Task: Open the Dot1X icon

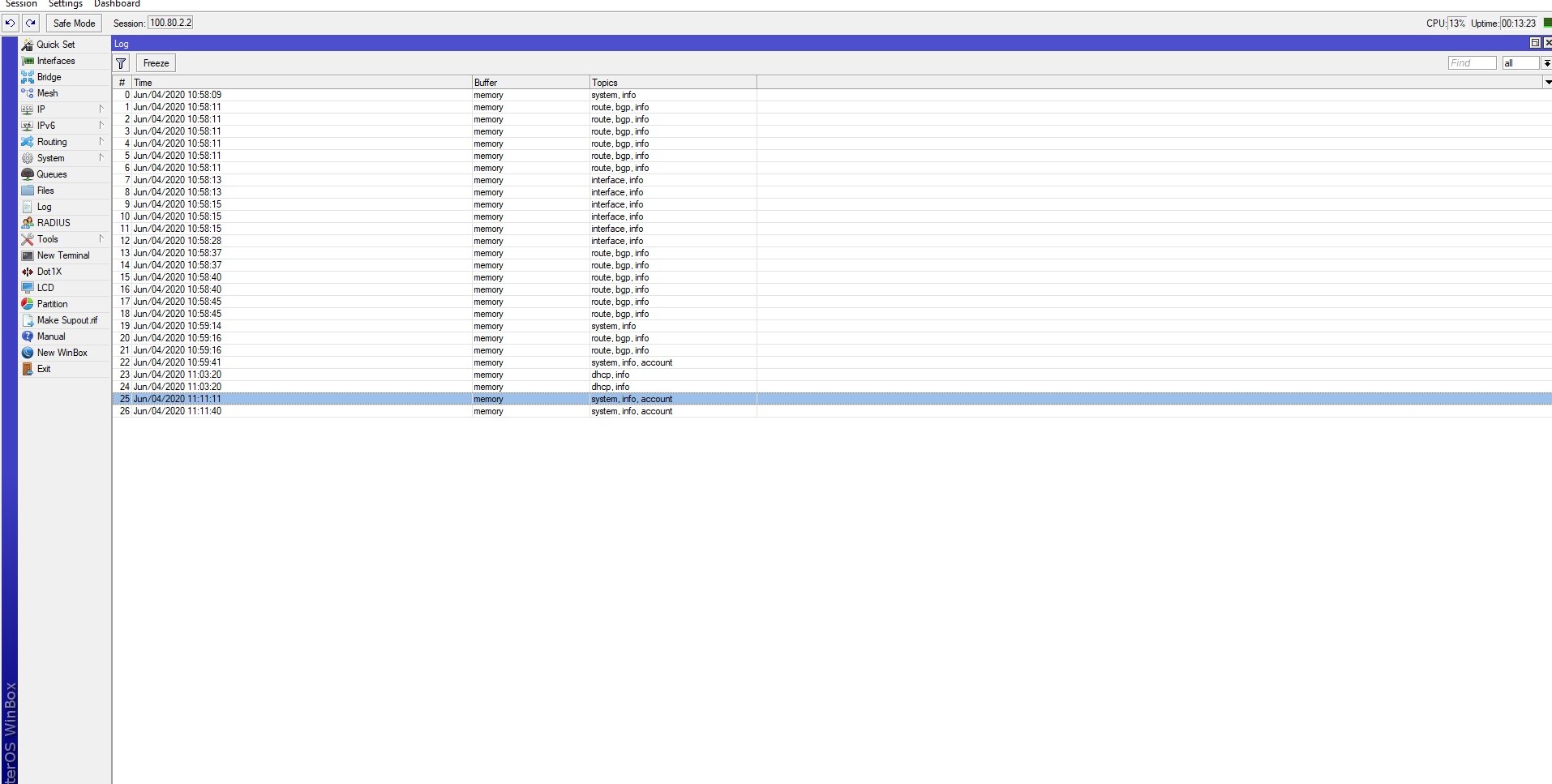Action: pos(28,272)
